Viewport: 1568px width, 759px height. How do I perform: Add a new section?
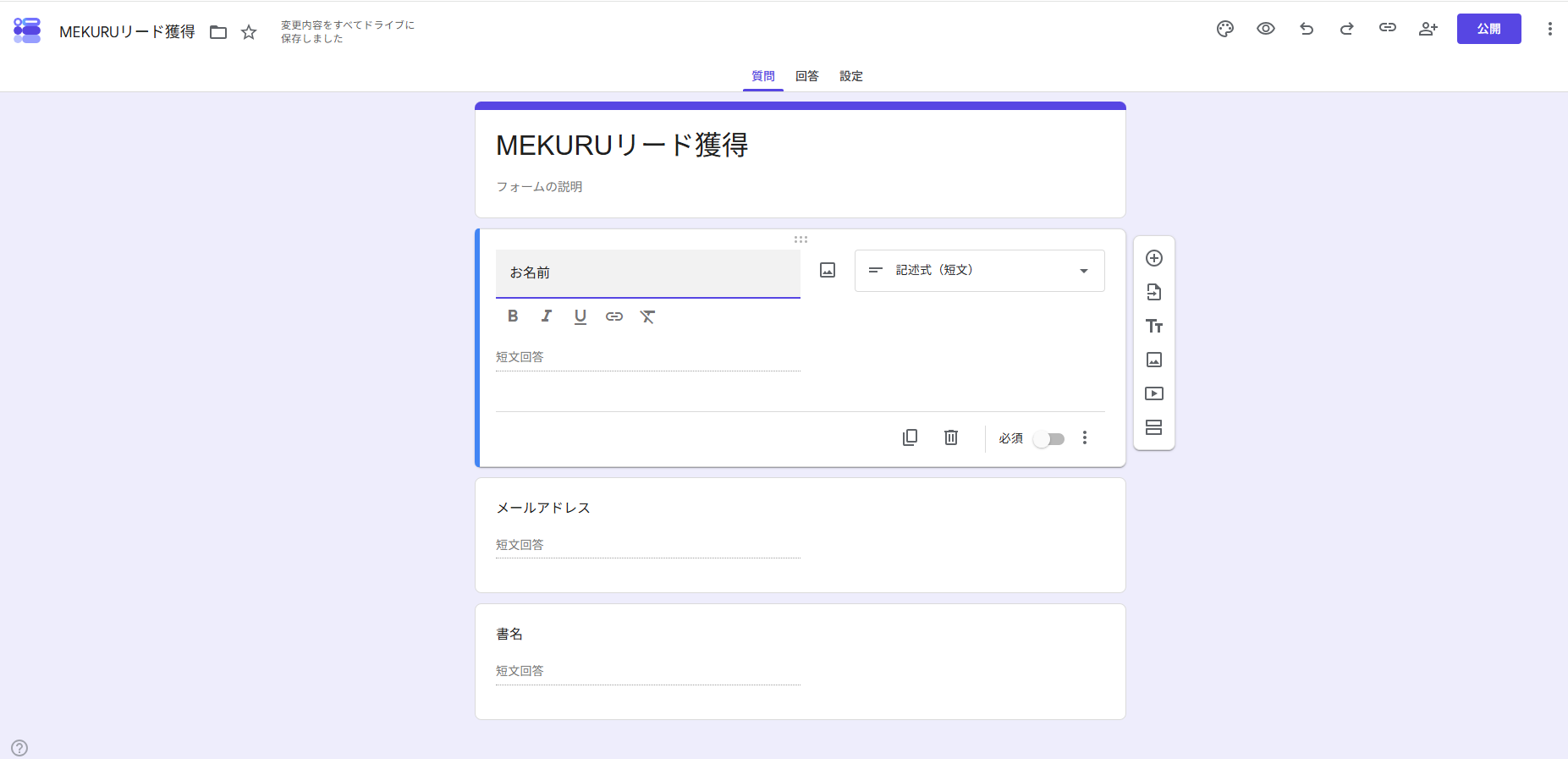coord(1154,427)
